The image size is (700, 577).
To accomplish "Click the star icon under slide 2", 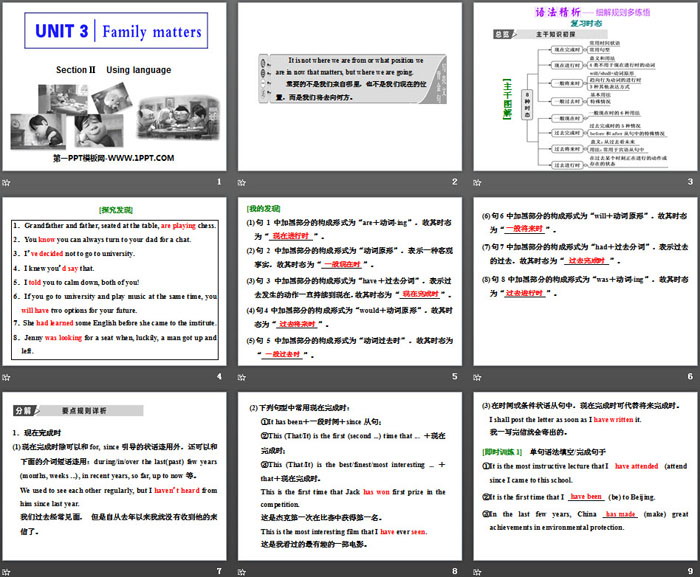I will click(241, 182).
